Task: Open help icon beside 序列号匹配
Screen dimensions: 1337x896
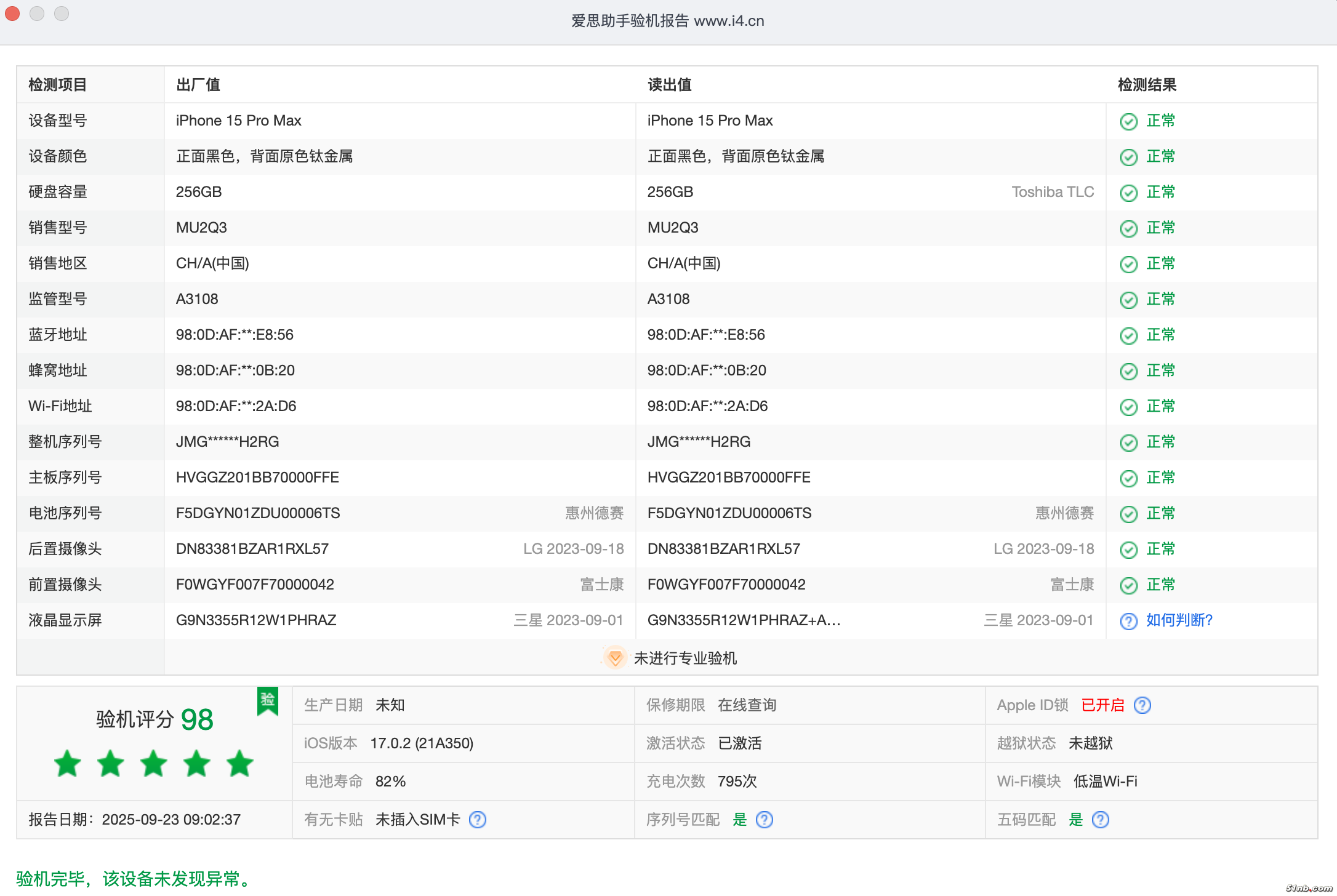Action: click(x=764, y=820)
